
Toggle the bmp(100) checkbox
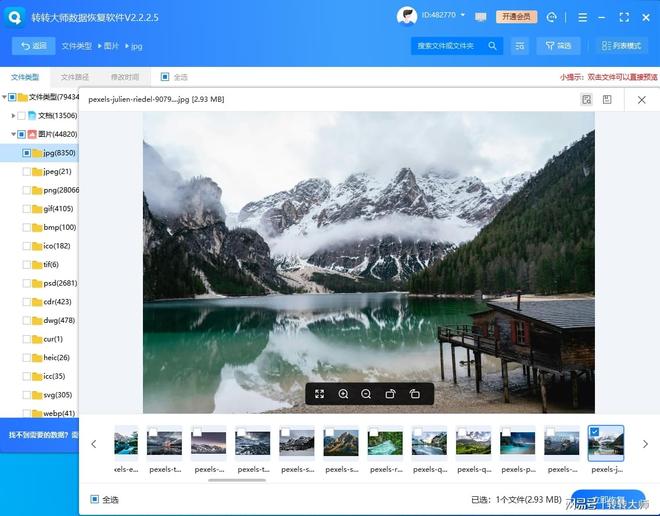tap(27, 227)
